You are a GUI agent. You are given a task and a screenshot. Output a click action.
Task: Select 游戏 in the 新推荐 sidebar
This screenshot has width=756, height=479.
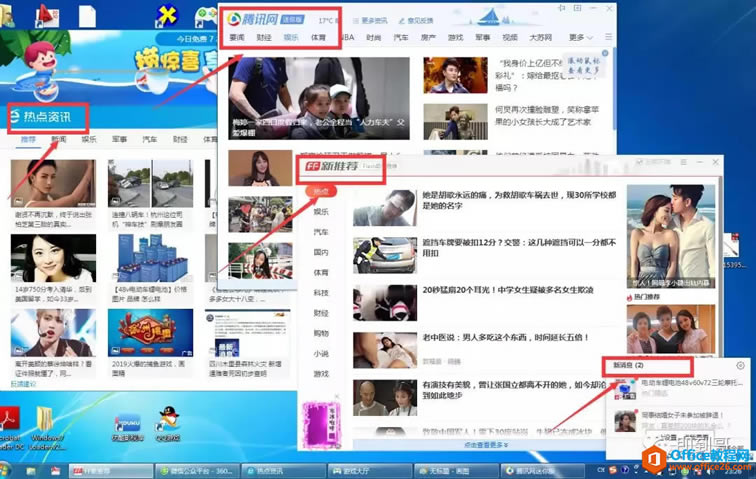tap(321, 374)
